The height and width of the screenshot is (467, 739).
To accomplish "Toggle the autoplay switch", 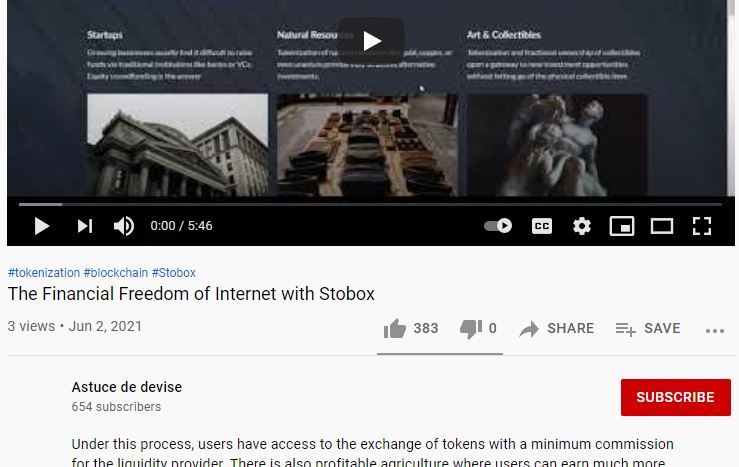I will pos(498,226).
